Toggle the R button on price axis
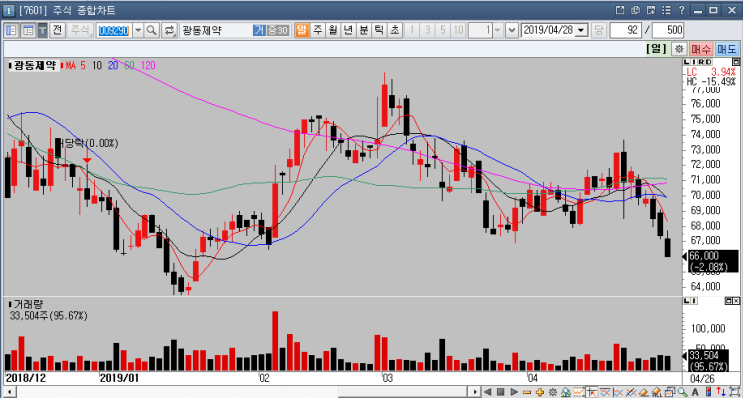 [701, 62]
